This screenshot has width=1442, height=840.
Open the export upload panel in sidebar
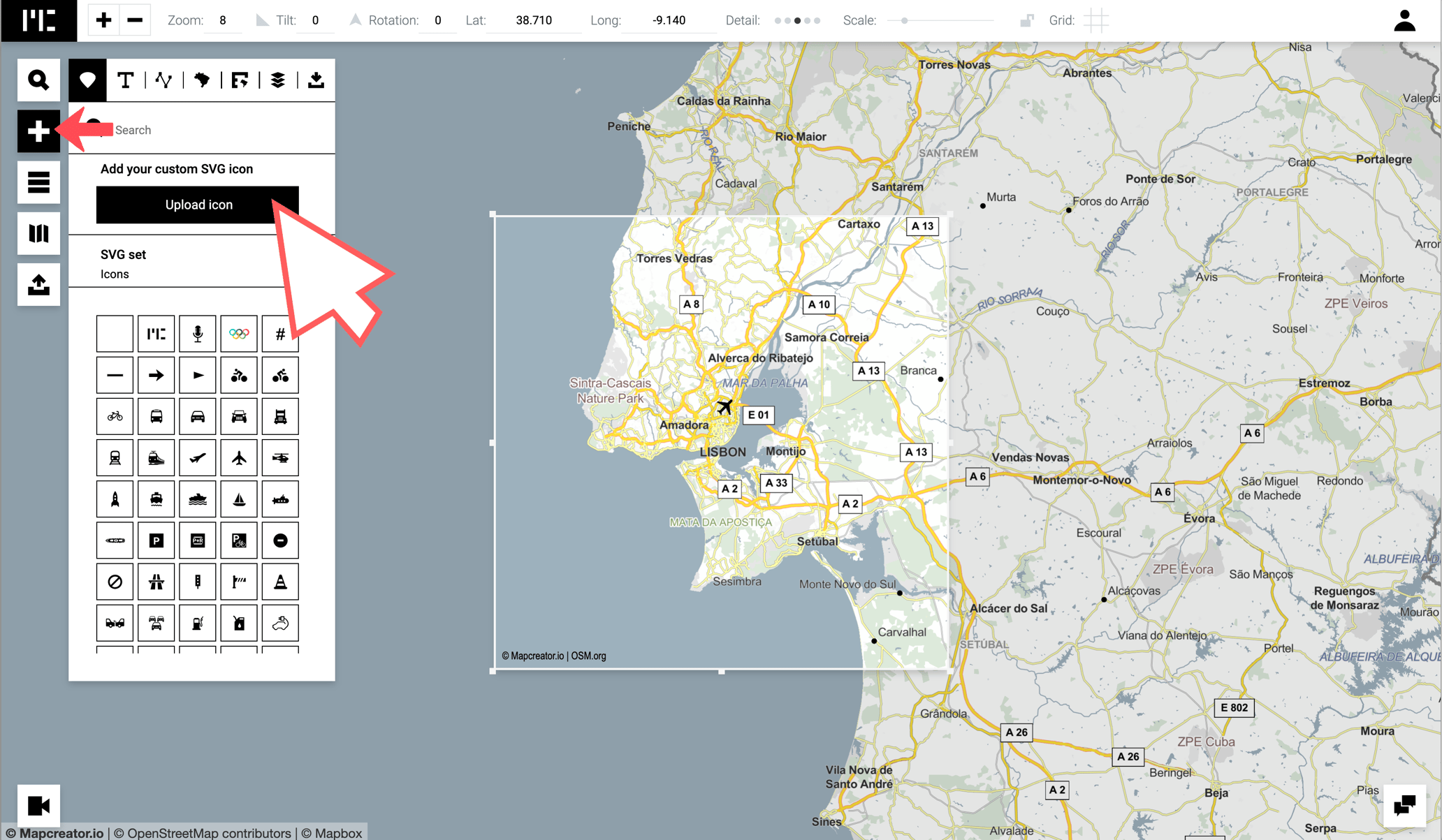pyautogui.click(x=38, y=284)
